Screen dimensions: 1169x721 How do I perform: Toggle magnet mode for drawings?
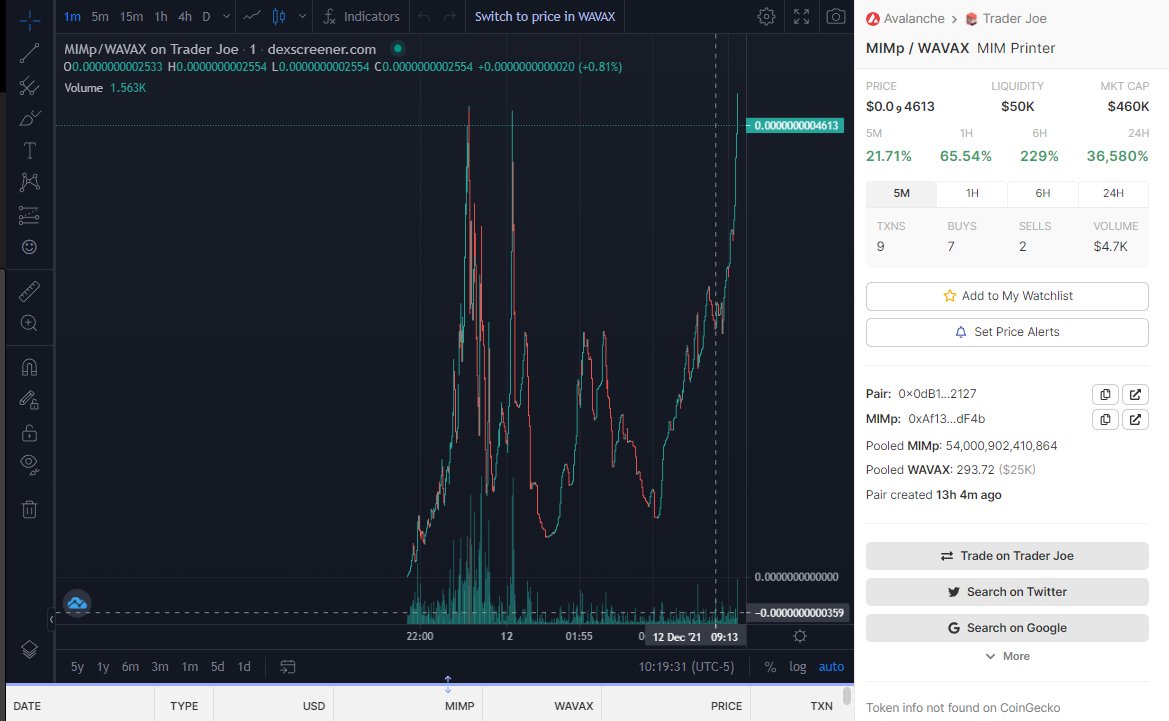pos(29,367)
